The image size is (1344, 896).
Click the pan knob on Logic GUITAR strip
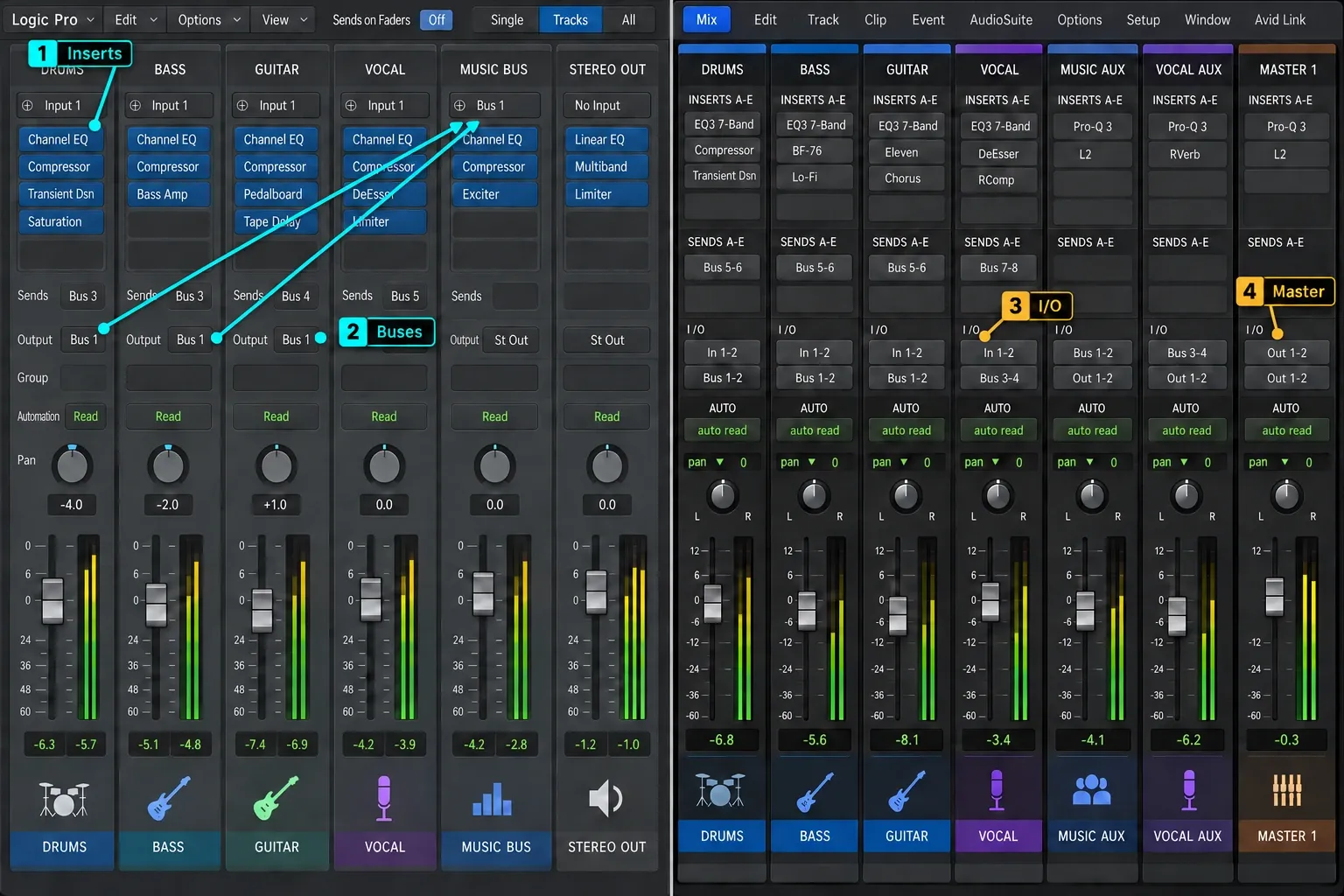(x=276, y=466)
